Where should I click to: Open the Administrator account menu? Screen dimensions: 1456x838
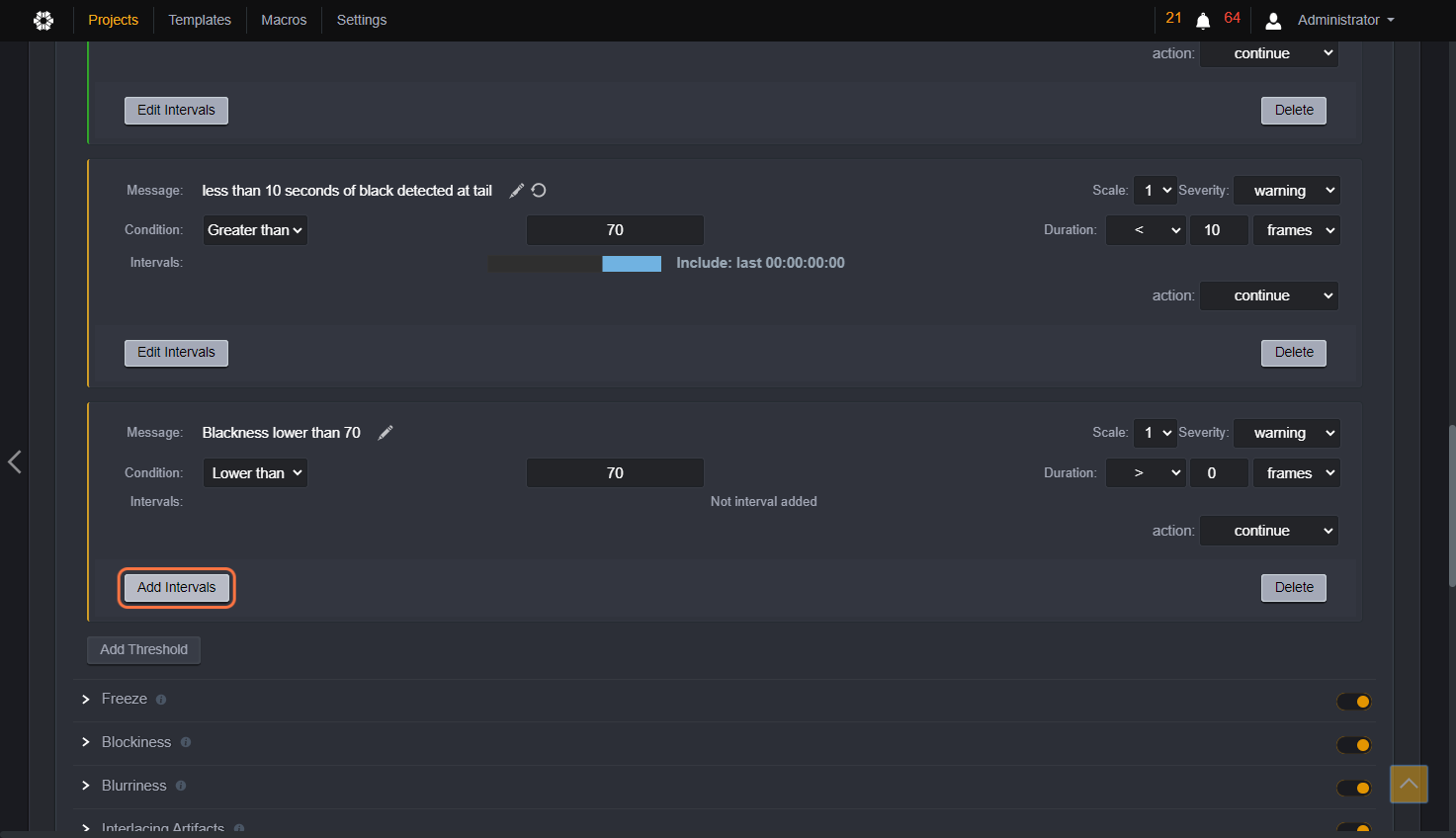1345,20
